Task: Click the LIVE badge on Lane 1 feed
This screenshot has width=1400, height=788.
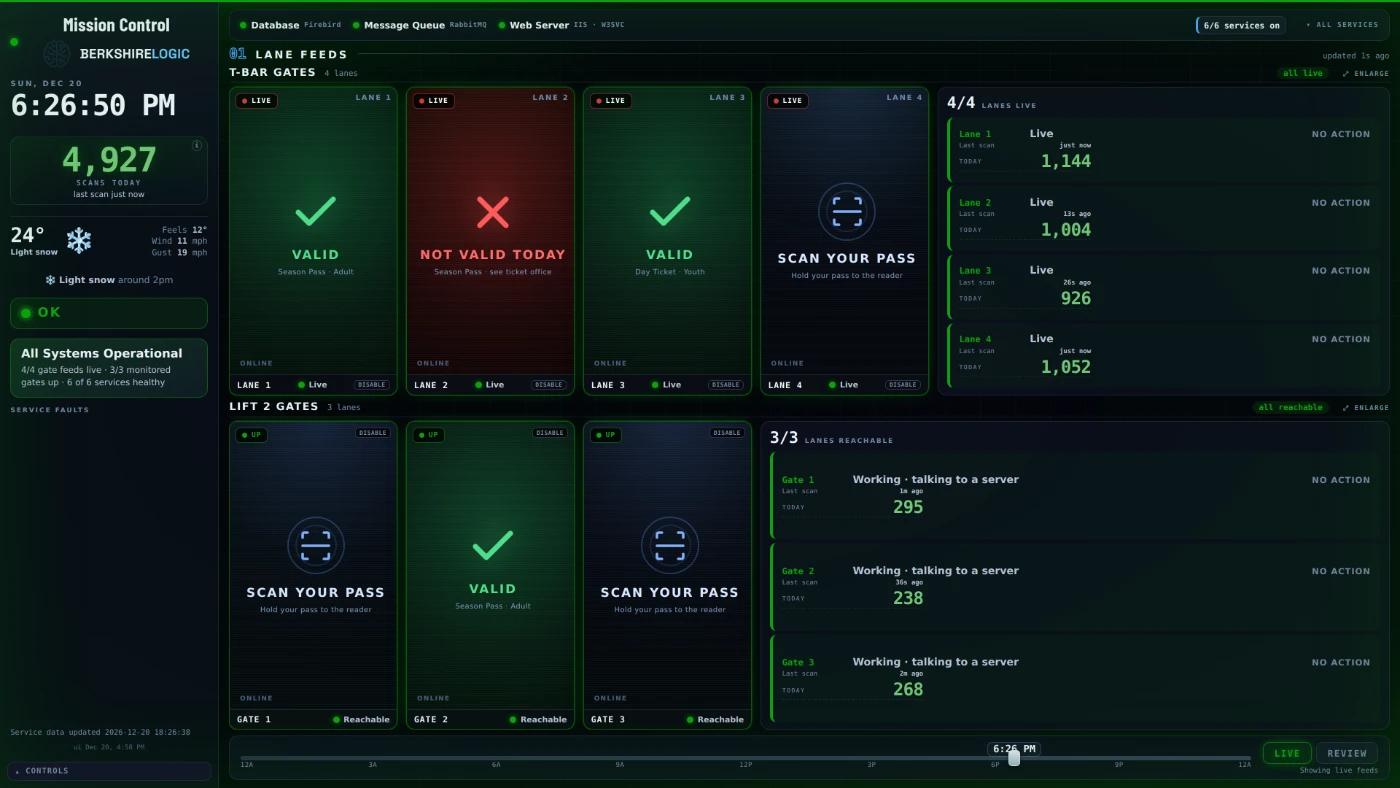Action: point(256,101)
